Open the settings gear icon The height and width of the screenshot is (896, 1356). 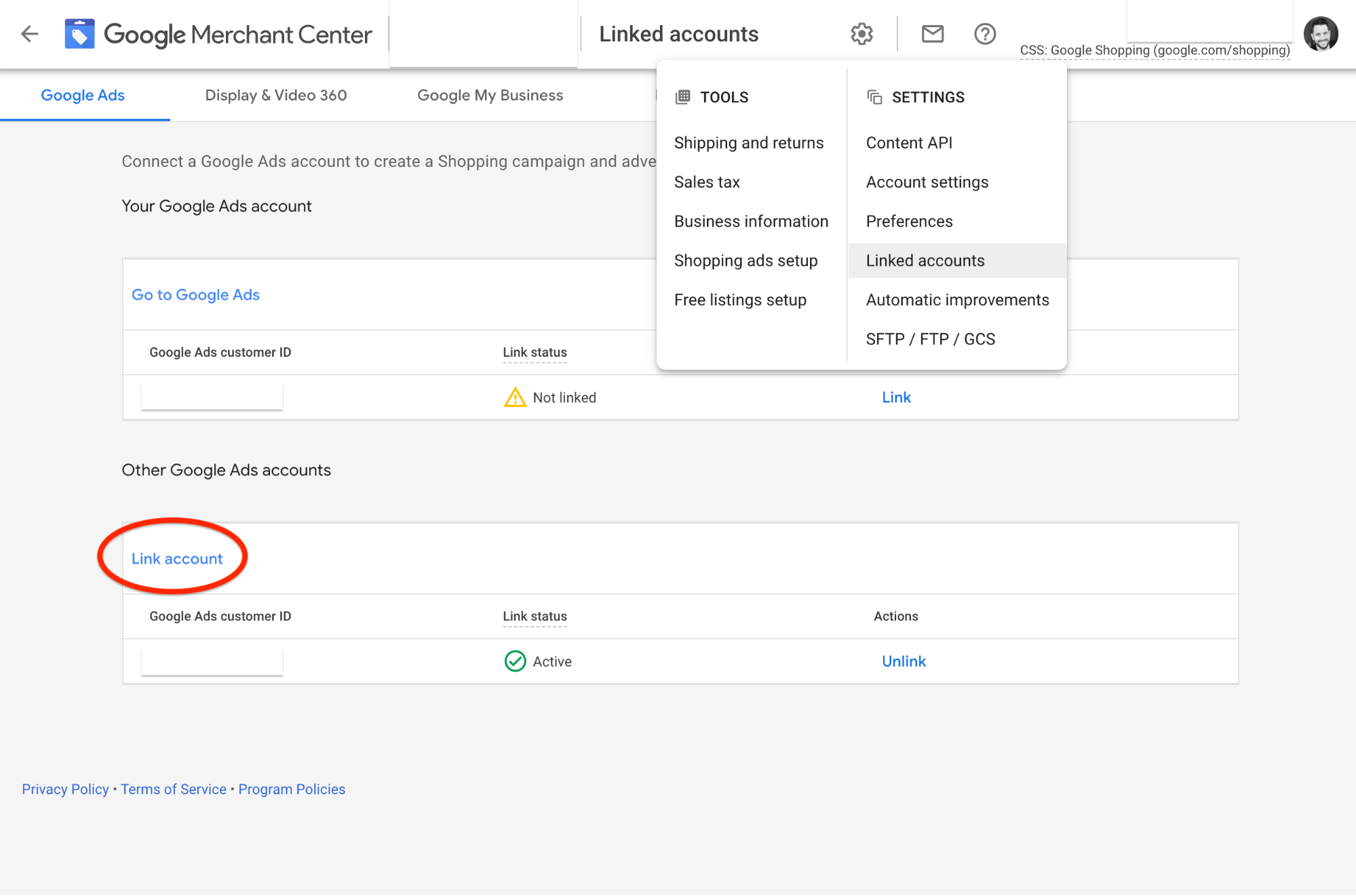click(x=861, y=34)
